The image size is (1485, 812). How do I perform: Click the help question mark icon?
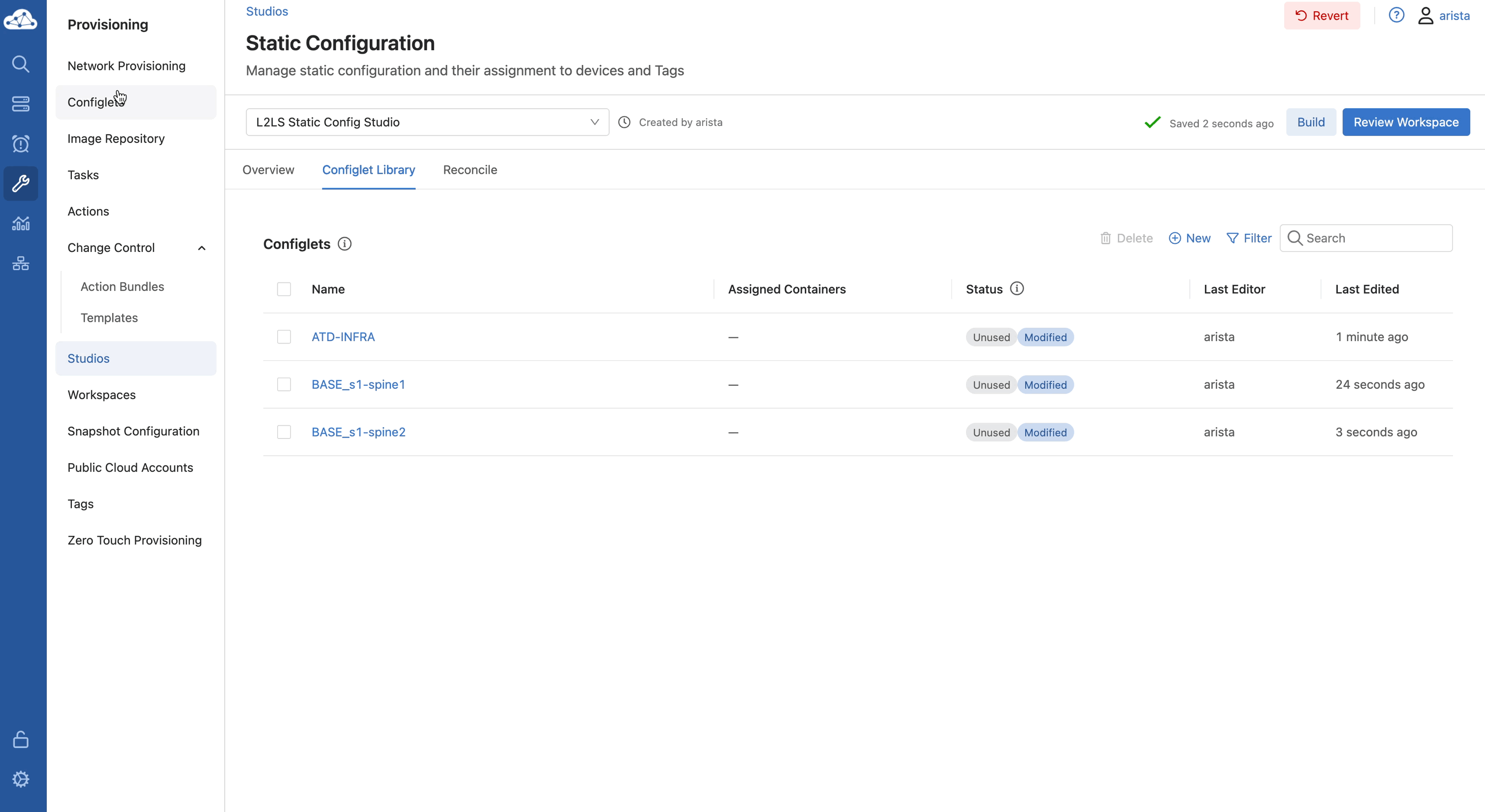point(1396,16)
